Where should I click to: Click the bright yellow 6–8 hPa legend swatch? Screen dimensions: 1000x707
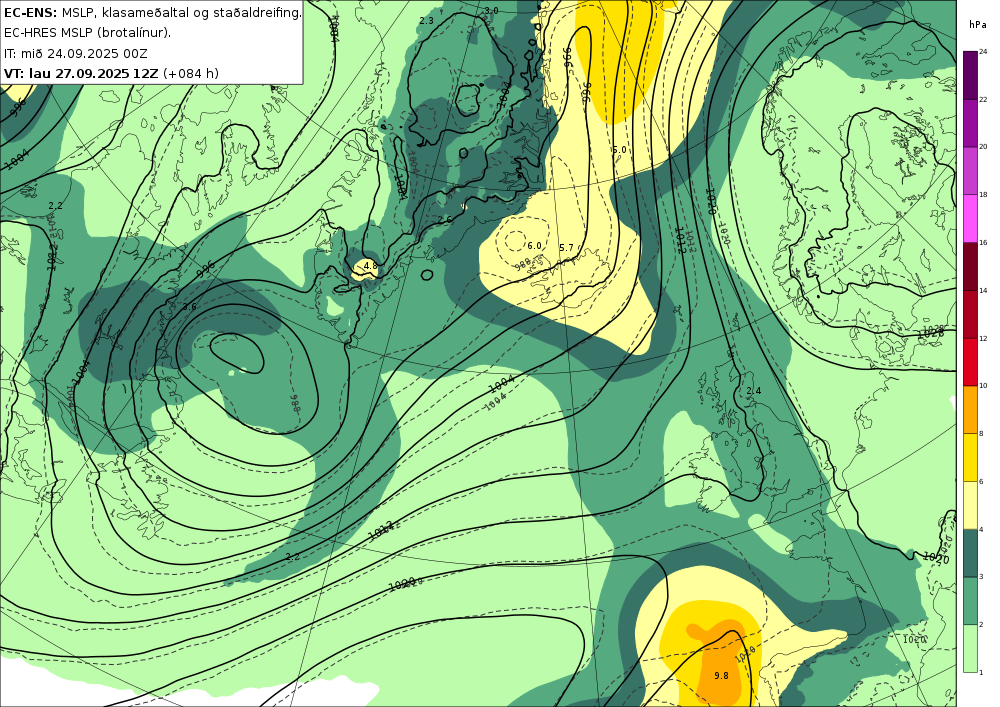coord(970,457)
